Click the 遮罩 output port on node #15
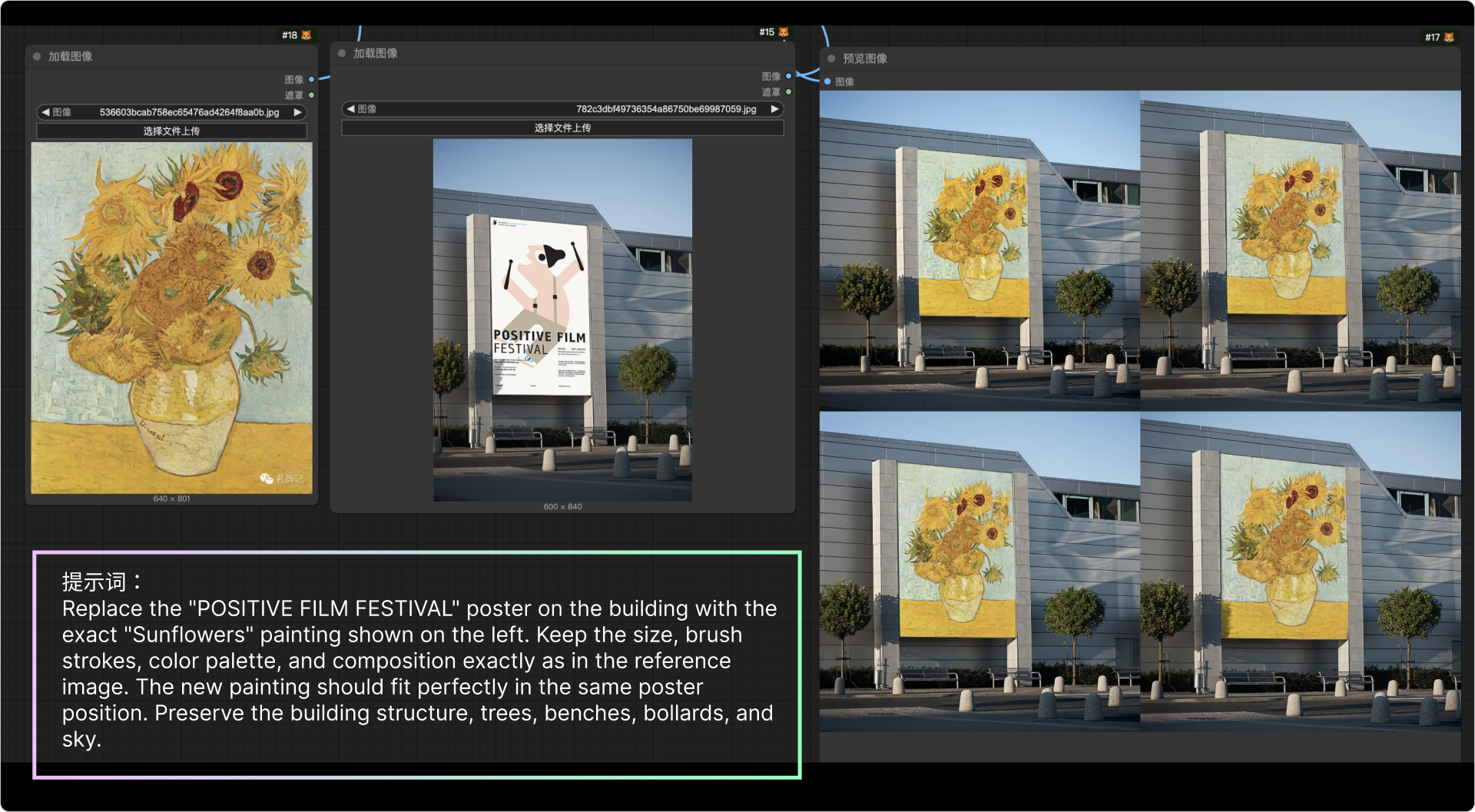The height and width of the screenshot is (812, 1475). (788, 92)
